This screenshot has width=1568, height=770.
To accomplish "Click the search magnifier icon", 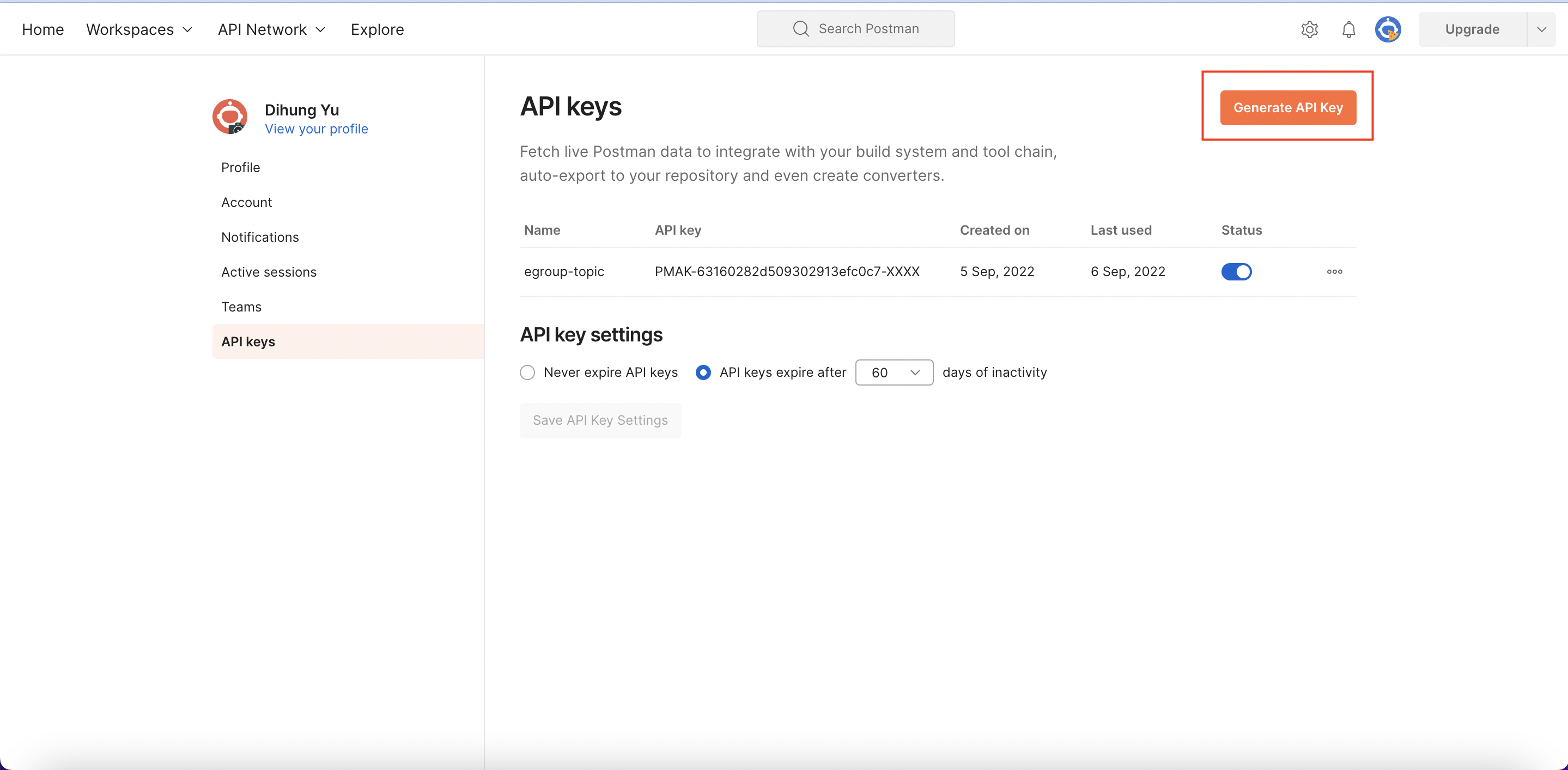I will click(801, 29).
